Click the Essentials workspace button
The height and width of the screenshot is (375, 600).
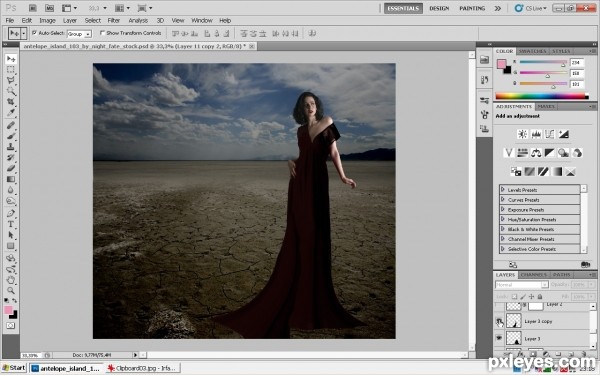point(403,8)
